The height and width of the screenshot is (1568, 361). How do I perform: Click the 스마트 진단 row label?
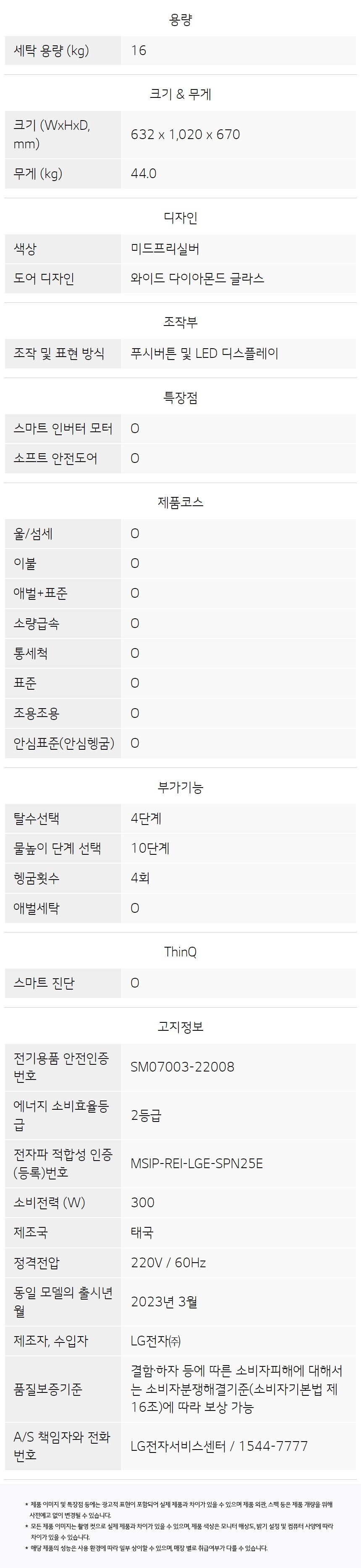pyautogui.click(x=44, y=982)
